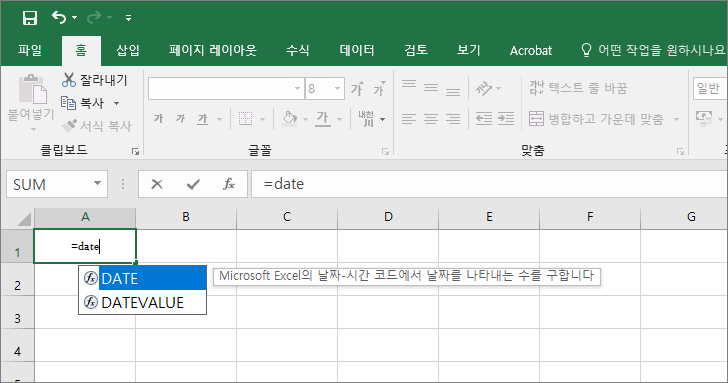
Task: Select column B header
Action: [186, 217]
